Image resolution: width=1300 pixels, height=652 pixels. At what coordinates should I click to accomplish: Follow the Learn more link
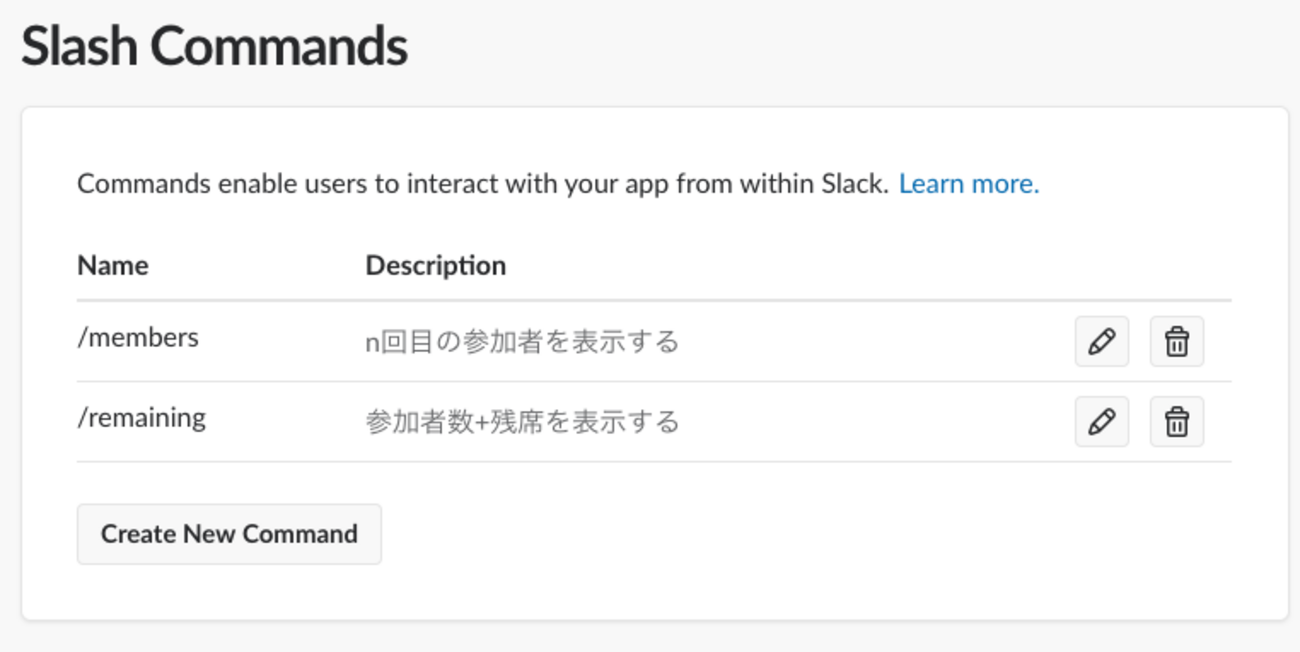[968, 184]
